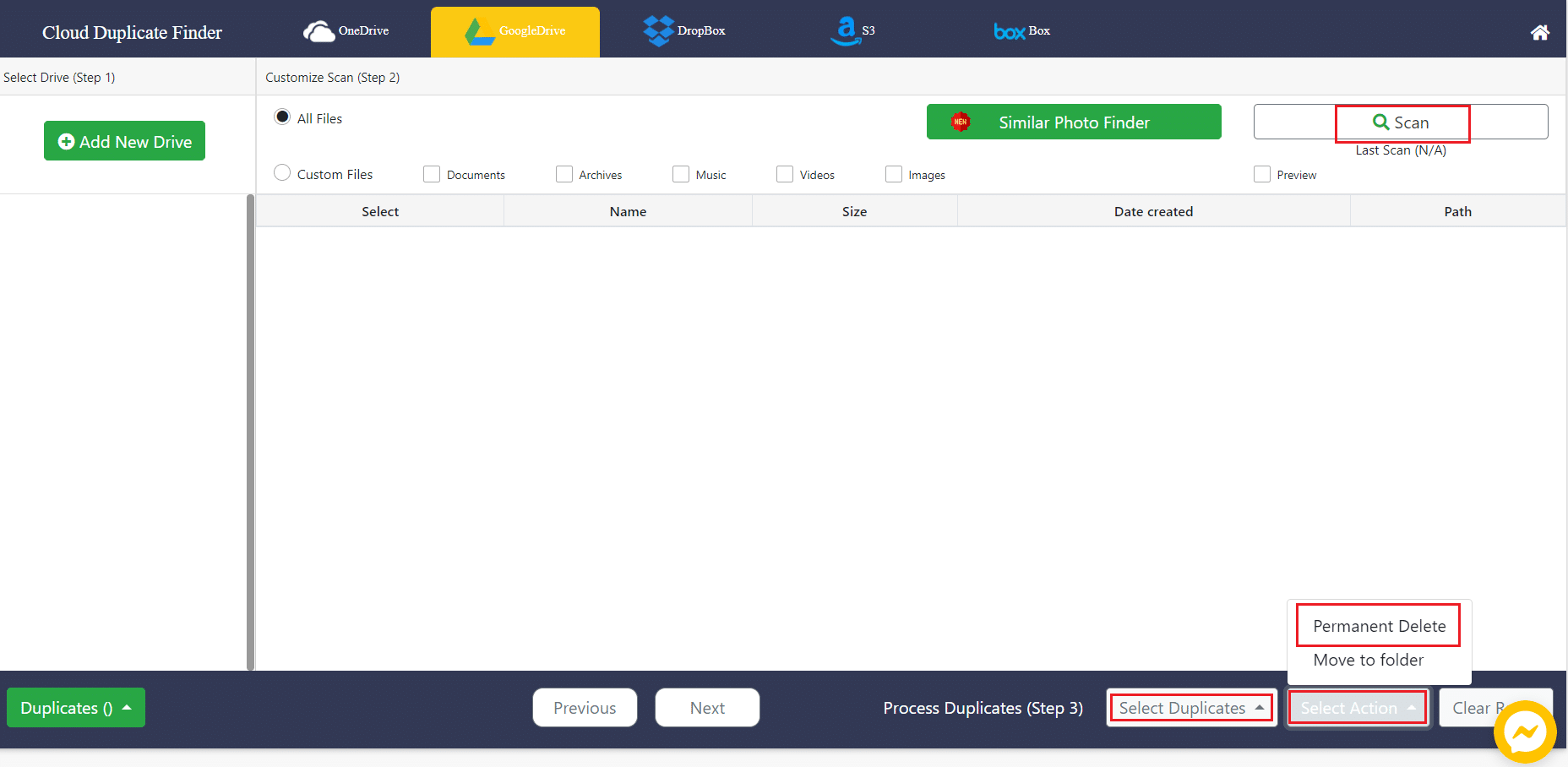
Task: Click the Select Drive (Step 1) label
Action: (x=59, y=77)
